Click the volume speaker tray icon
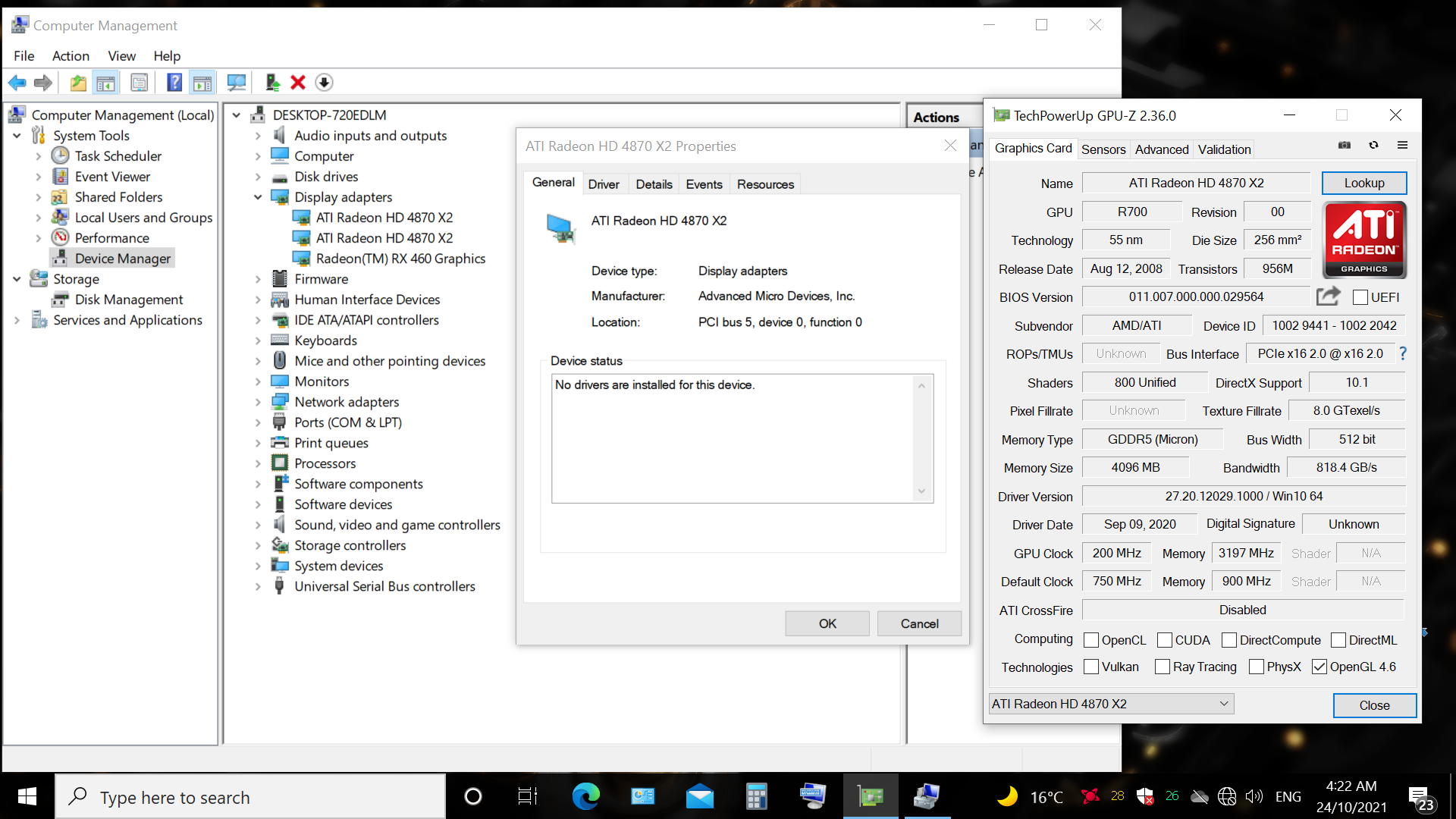This screenshot has height=819, width=1456. 1254,796
